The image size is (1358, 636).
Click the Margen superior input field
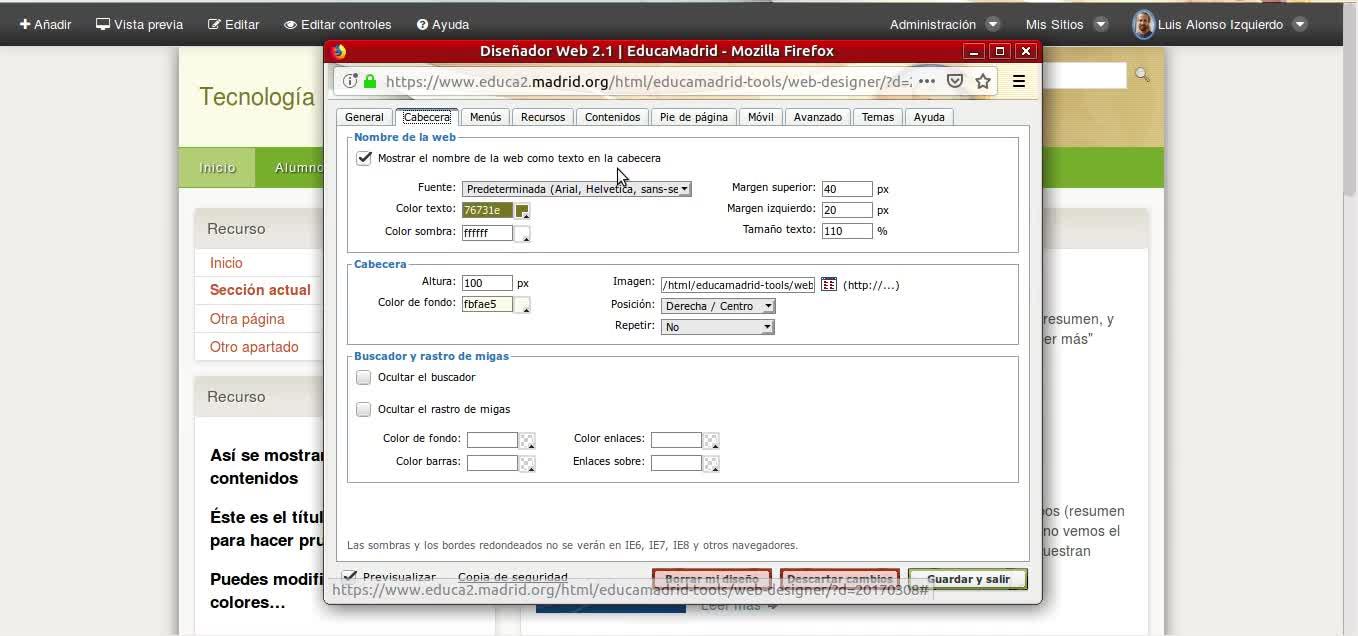(x=847, y=189)
